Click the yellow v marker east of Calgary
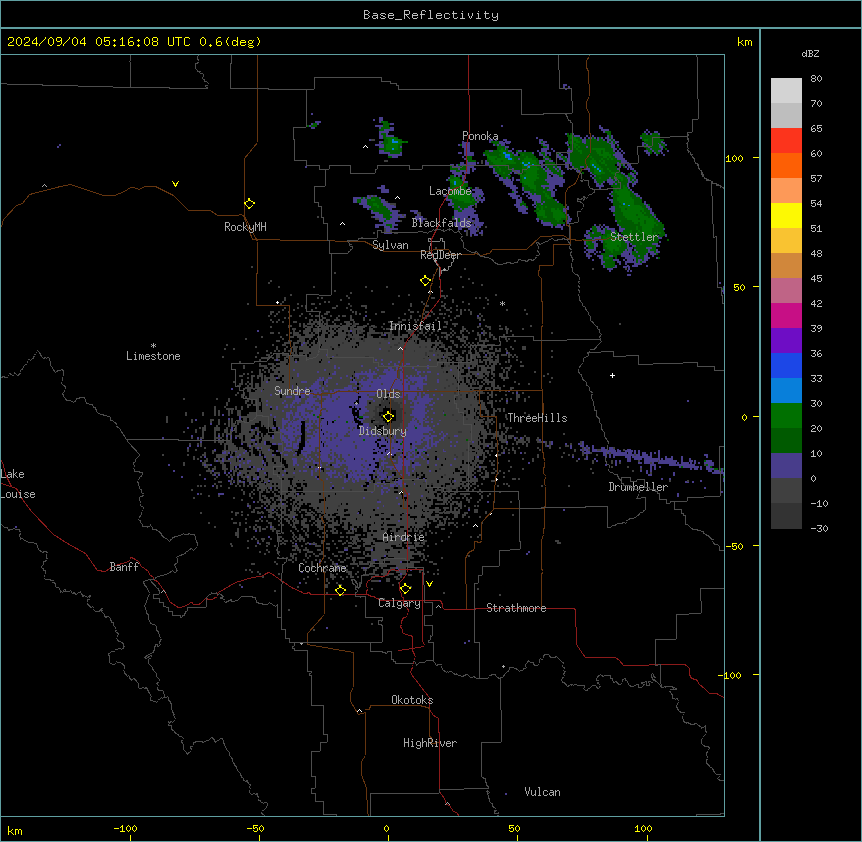Viewport: 862px width, 842px height. coord(429,584)
